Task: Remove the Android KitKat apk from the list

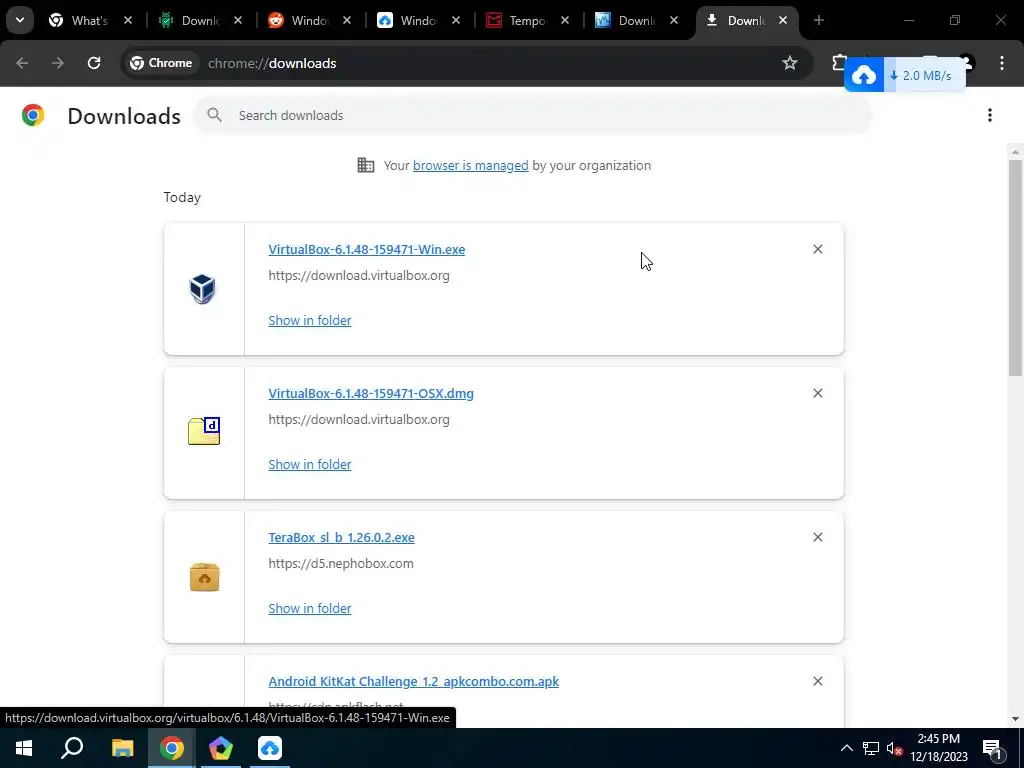Action: [x=818, y=681]
